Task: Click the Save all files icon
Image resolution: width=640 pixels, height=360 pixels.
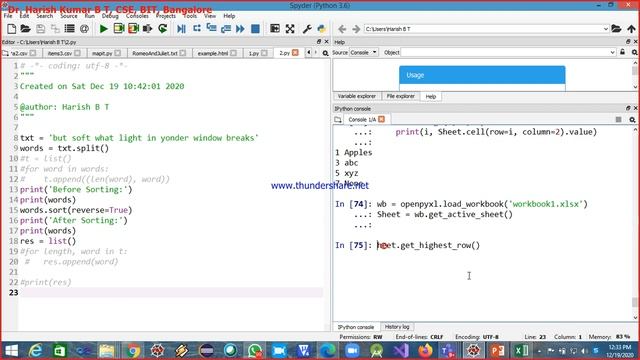Action: [x=55, y=29]
